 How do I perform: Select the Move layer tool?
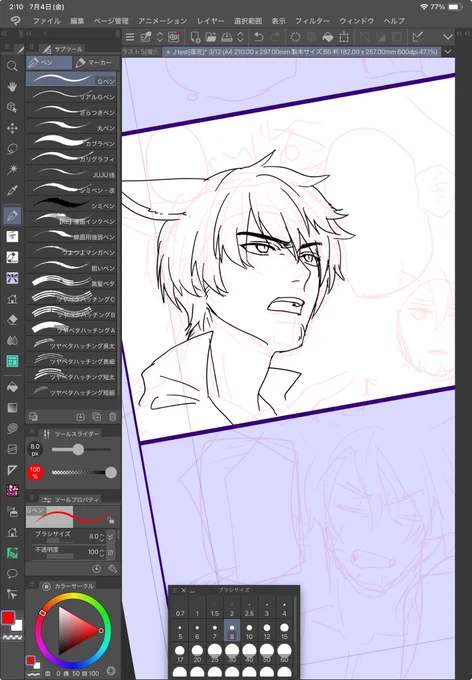[12, 128]
